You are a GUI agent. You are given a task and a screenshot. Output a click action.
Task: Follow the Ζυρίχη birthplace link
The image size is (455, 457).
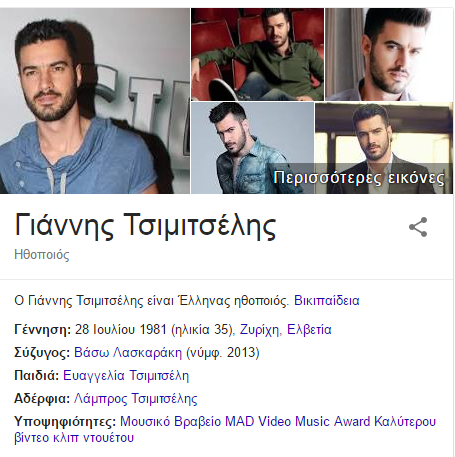(x=261, y=330)
